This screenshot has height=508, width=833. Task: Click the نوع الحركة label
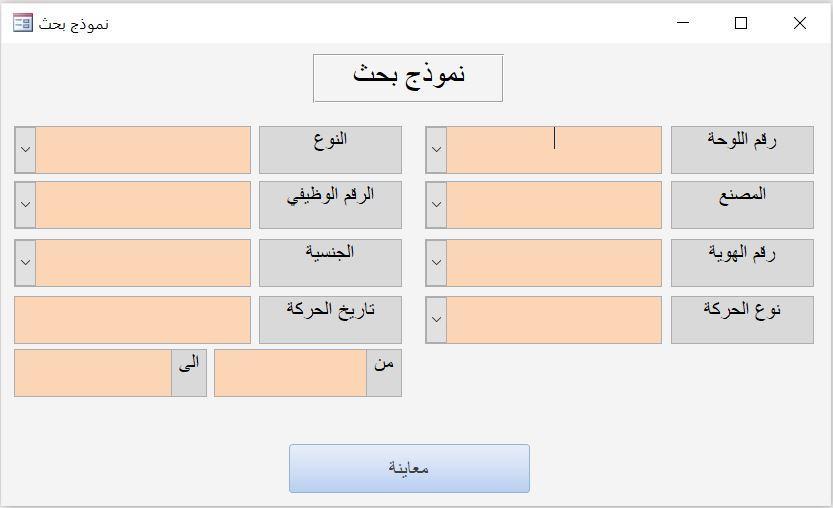click(742, 320)
